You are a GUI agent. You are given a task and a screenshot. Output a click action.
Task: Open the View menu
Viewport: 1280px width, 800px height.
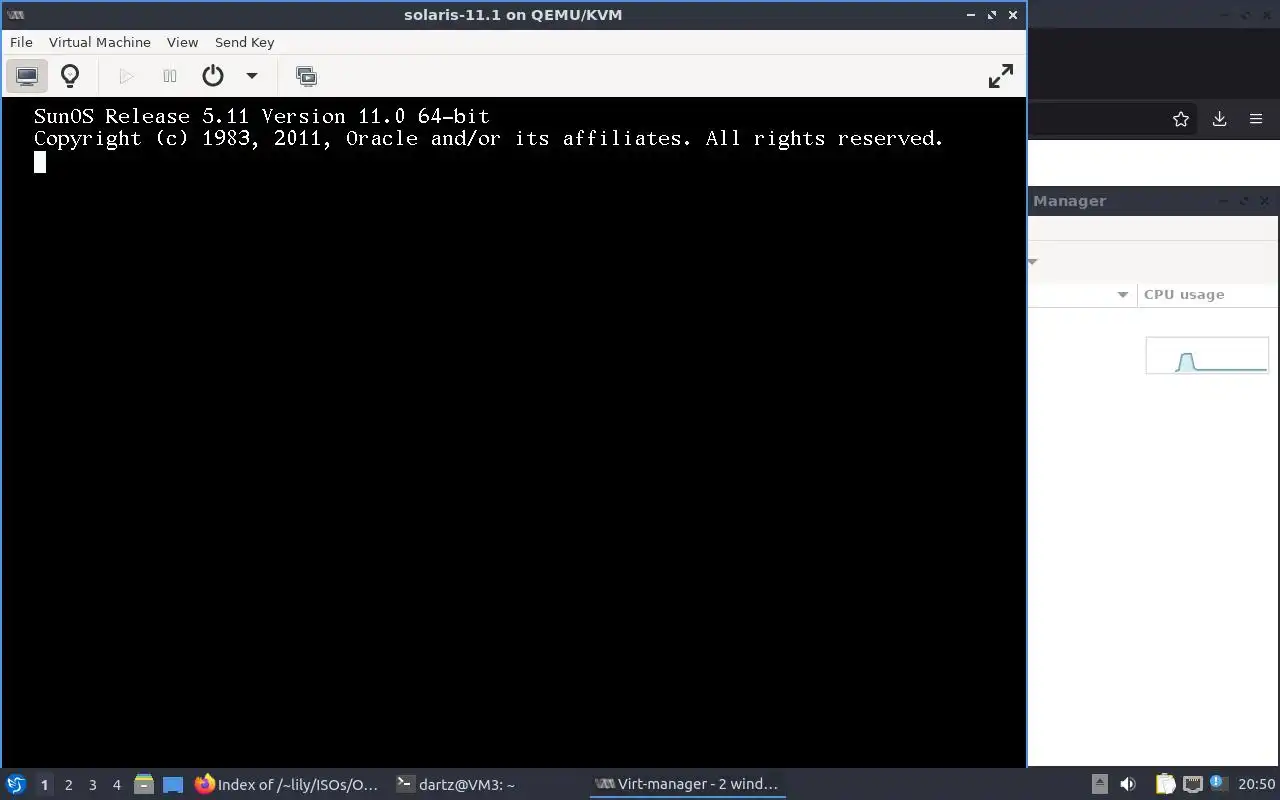click(182, 42)
